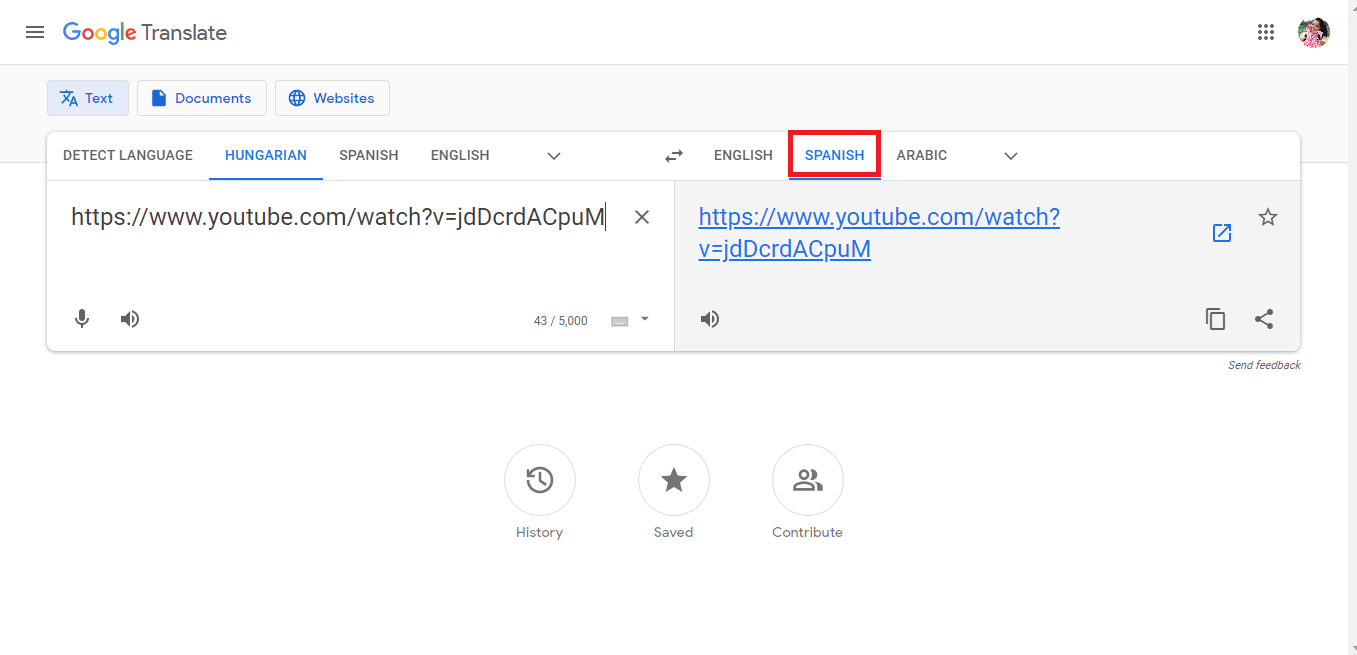Open the hamburger main menu
Screen dimensions: 1357x655
click(x=35, y=32)
